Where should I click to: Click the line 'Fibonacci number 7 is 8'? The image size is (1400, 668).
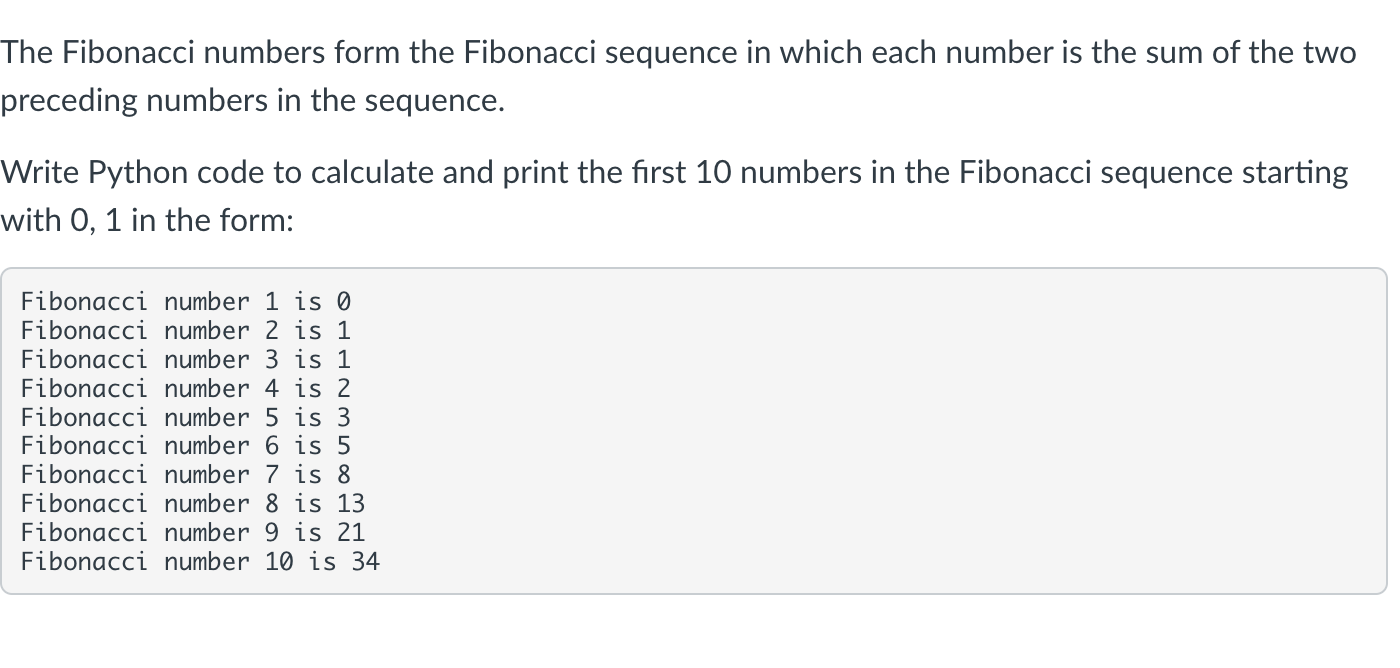pos(186,475)
